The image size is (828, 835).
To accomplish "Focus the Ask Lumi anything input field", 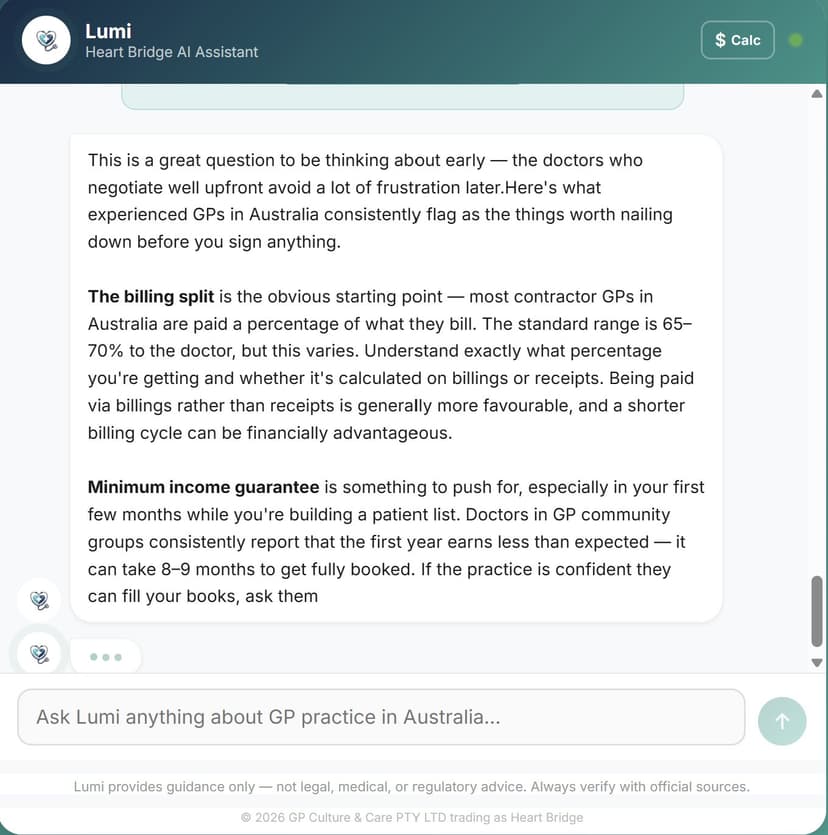I will pos(380,717).
